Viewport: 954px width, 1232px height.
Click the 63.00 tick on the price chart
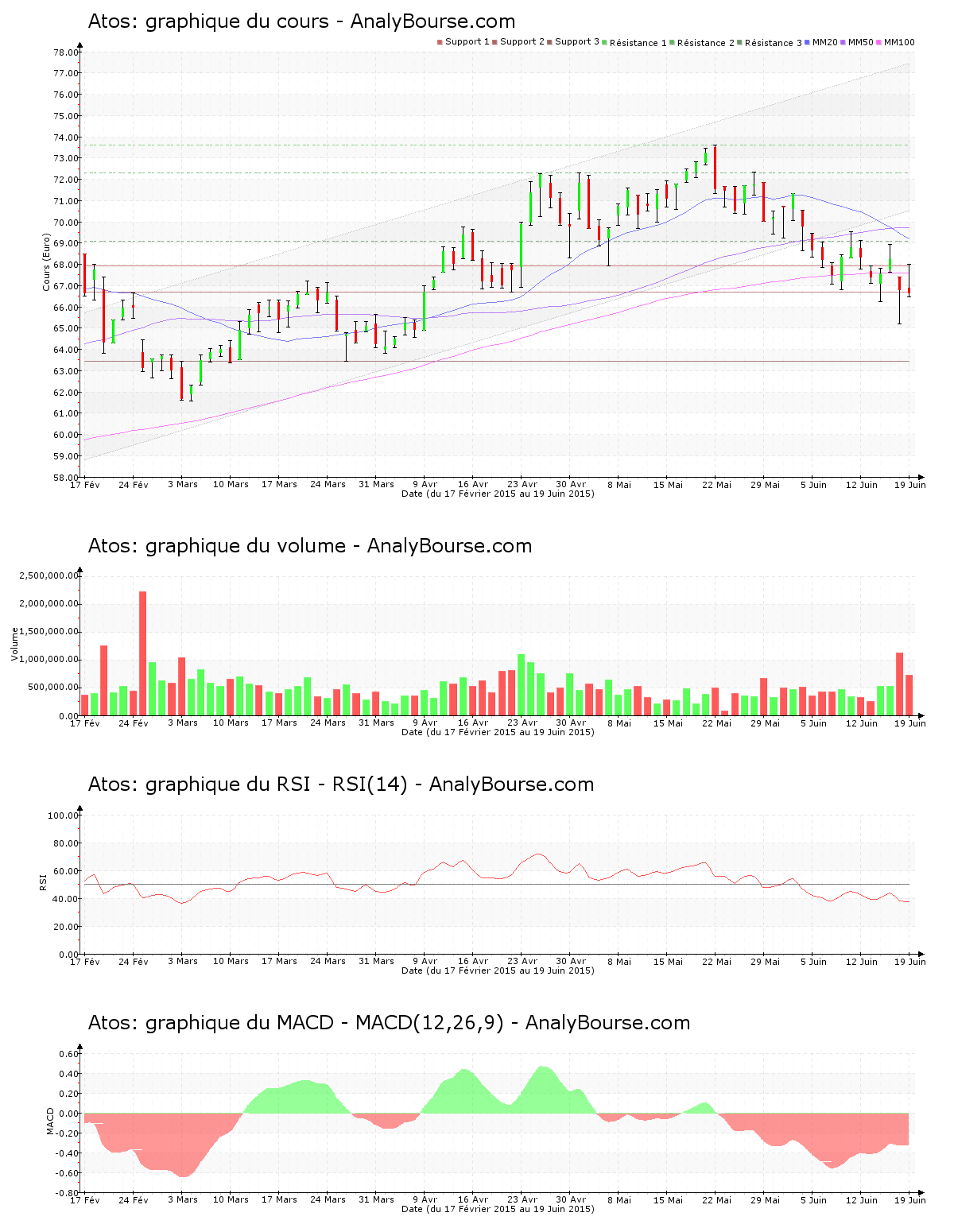(x=66, y=371)
